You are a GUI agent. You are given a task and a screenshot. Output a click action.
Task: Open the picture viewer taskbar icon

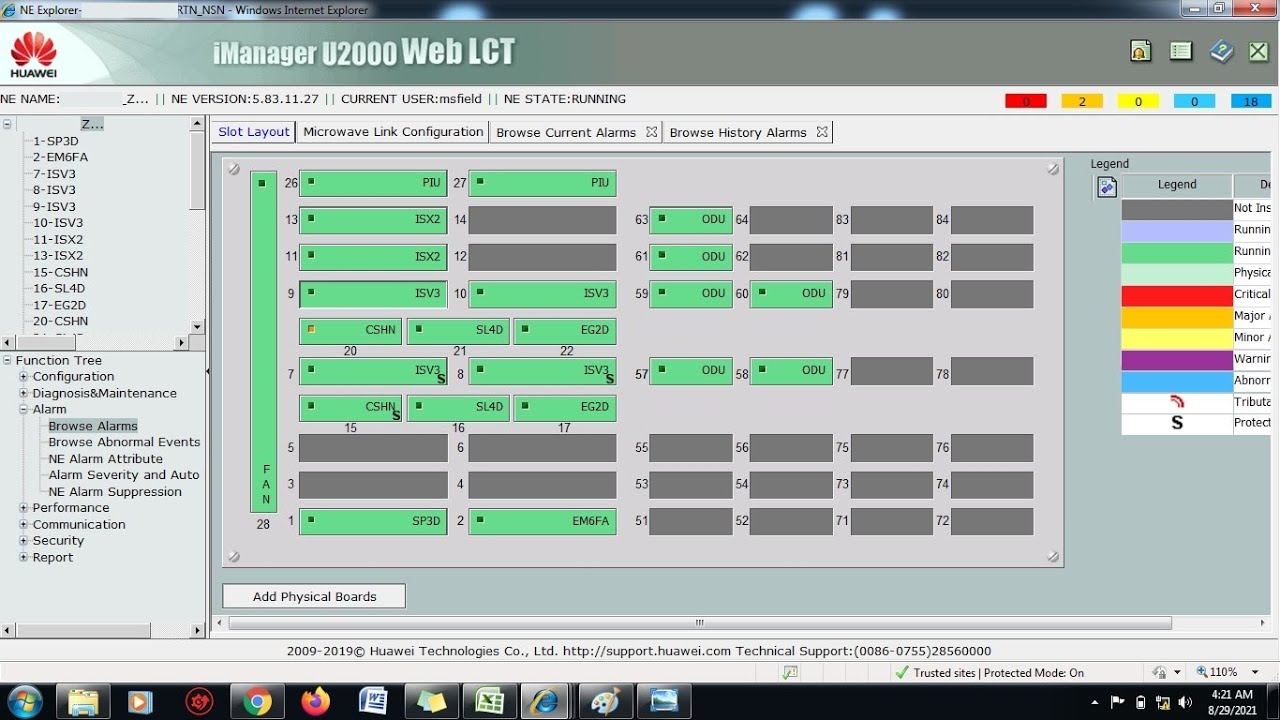pyautogui.click(x=663, y=702)
